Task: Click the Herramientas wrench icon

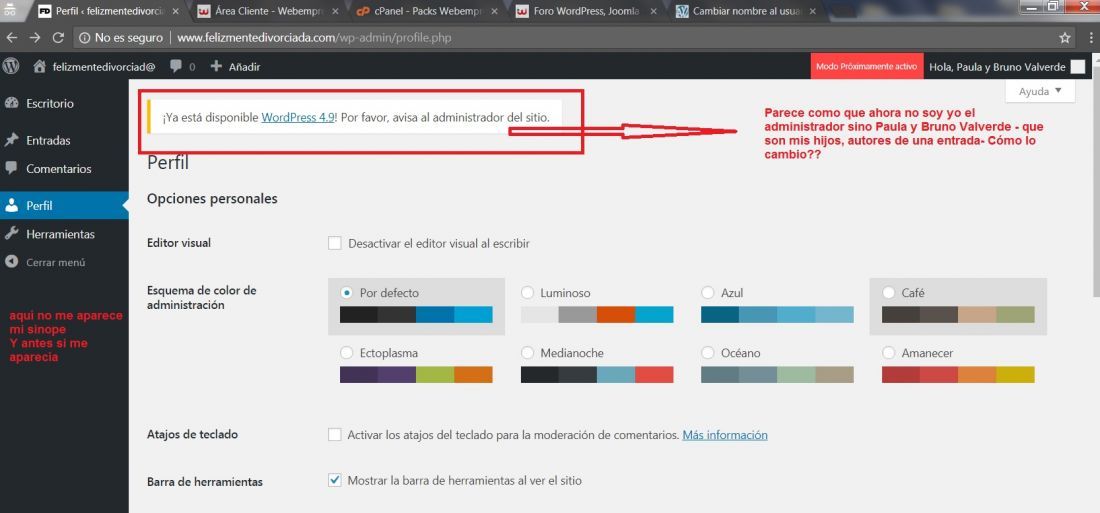Action: pyautogui.click(x=11, y=234)
